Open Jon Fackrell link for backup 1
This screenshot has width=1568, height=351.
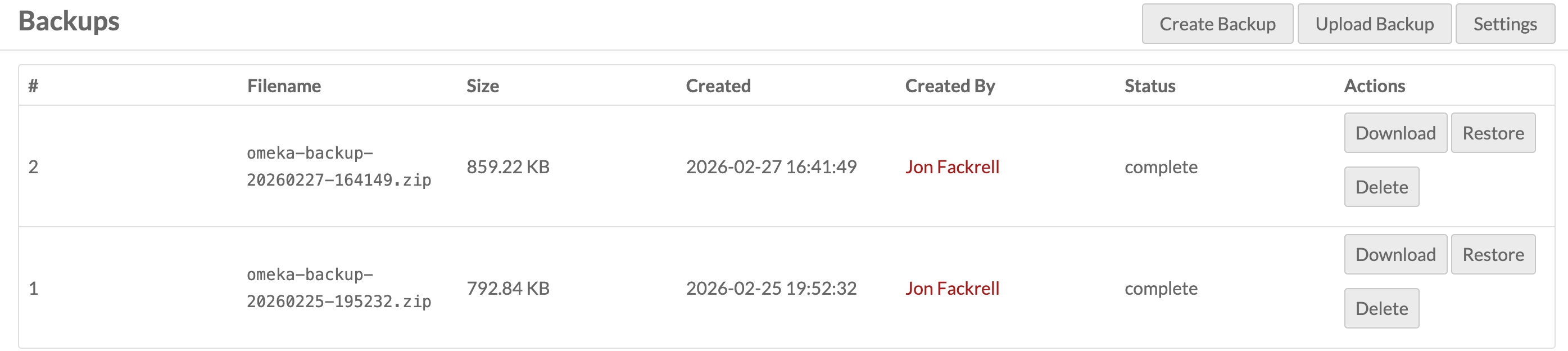952,288
